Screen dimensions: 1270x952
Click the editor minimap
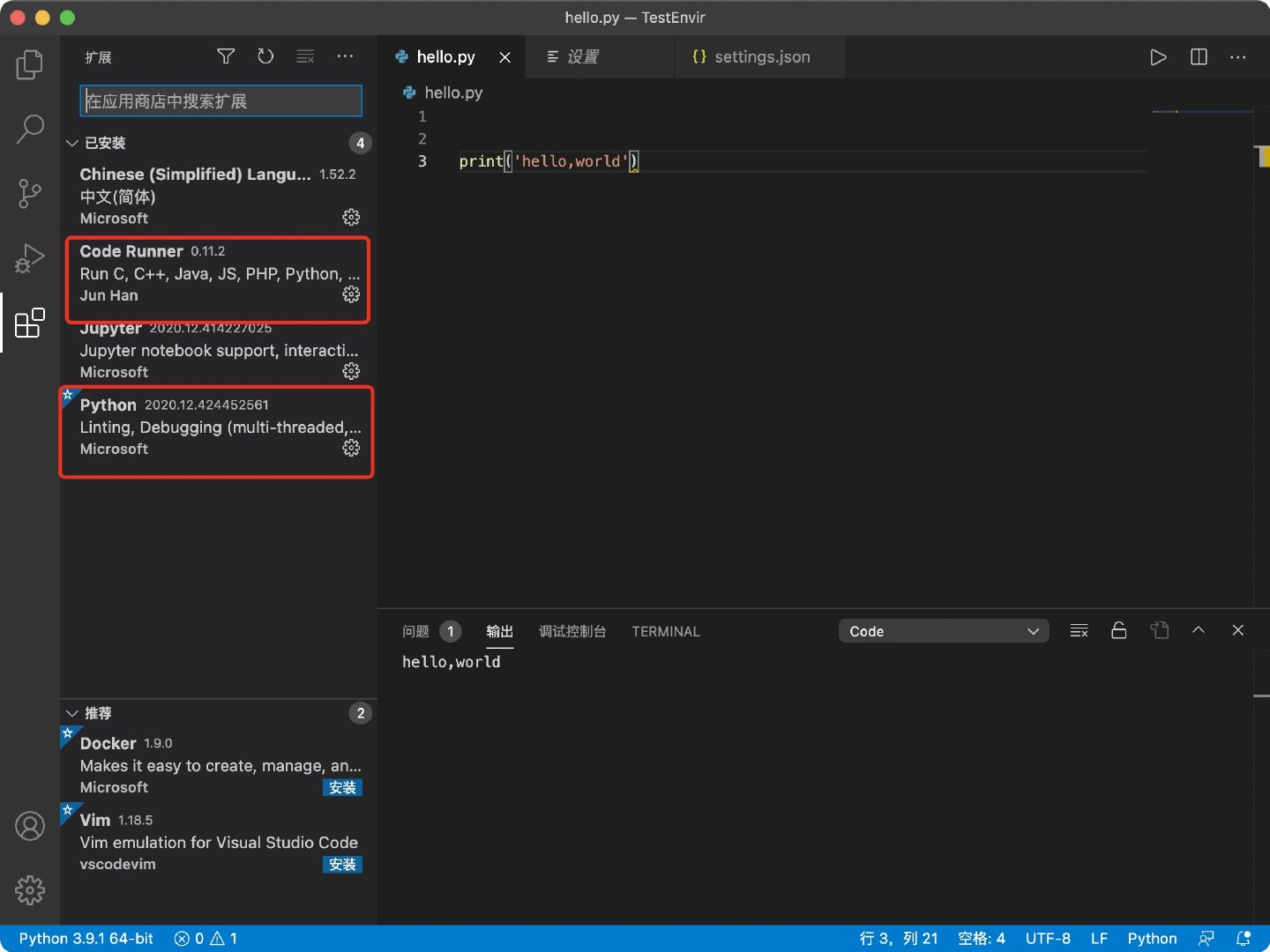[1202, 112]
